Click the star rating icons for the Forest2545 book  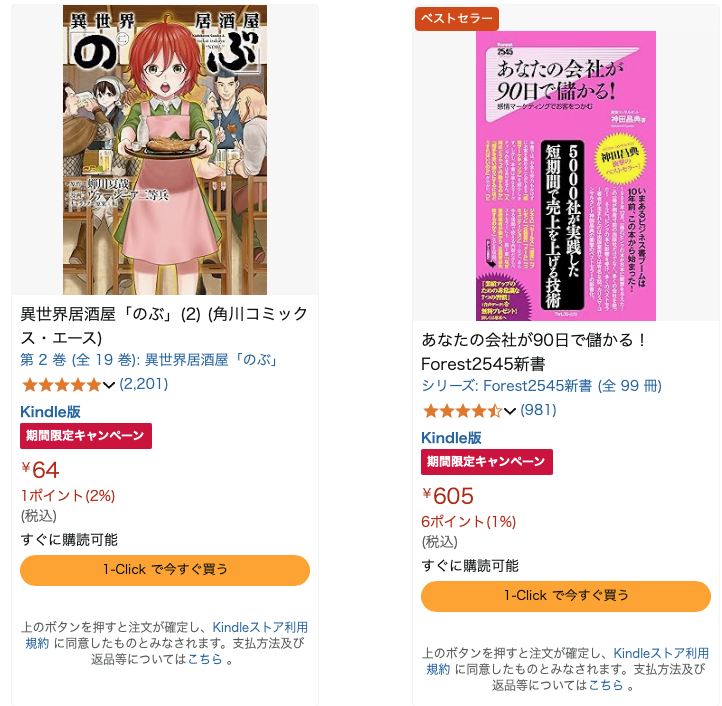[x=462, y=410]
